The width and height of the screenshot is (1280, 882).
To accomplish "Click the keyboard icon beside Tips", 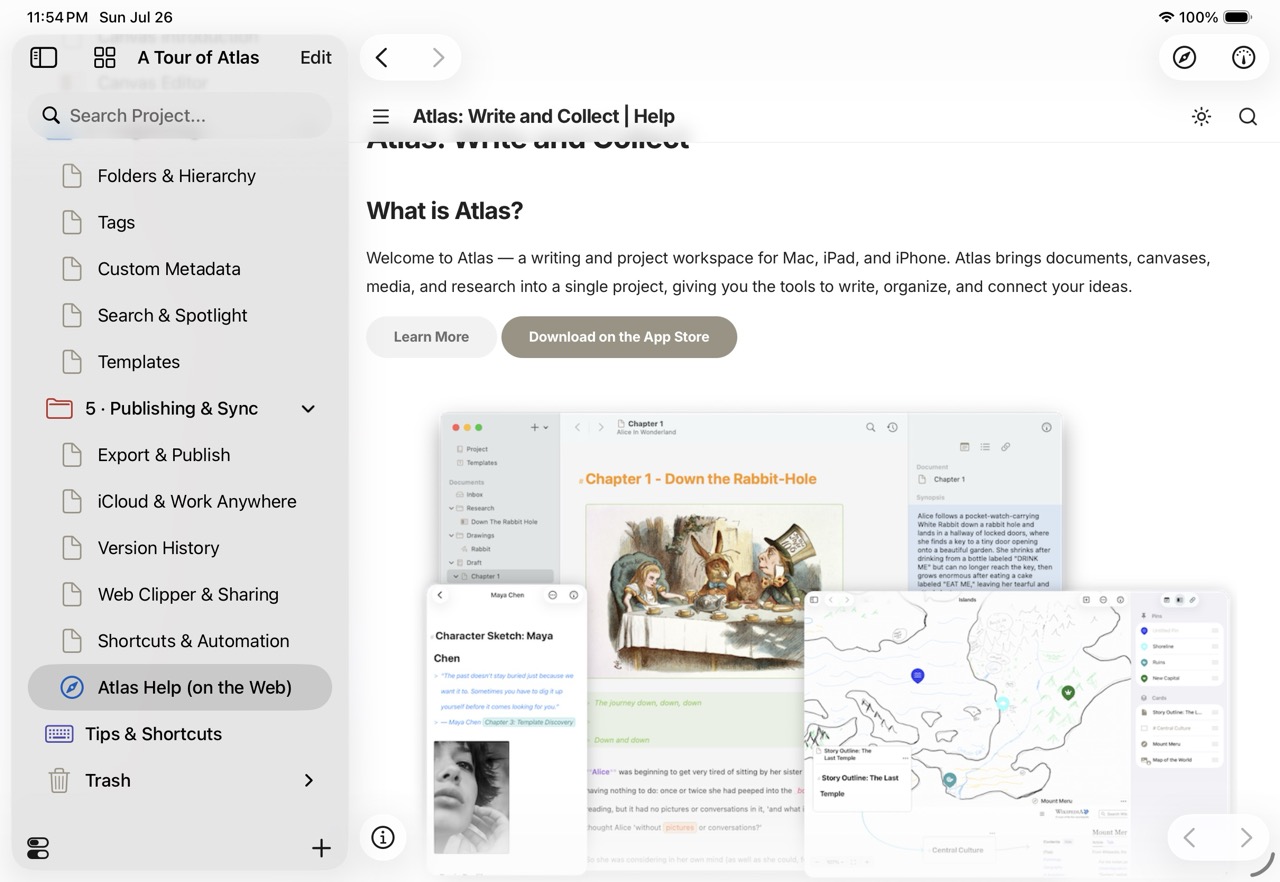I will point(59,734).
